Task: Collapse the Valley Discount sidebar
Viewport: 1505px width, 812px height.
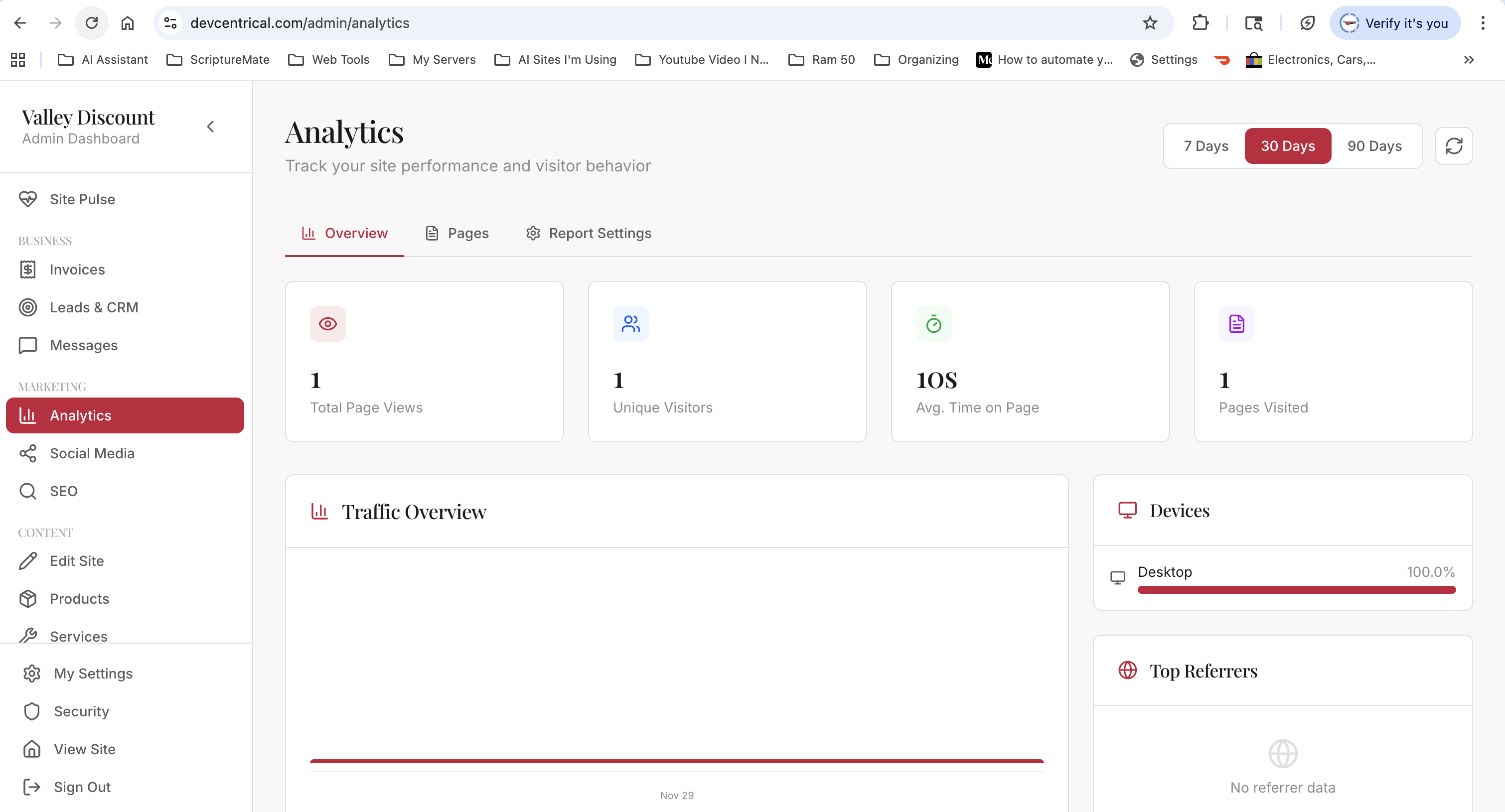Action: (x=210, y=126)
